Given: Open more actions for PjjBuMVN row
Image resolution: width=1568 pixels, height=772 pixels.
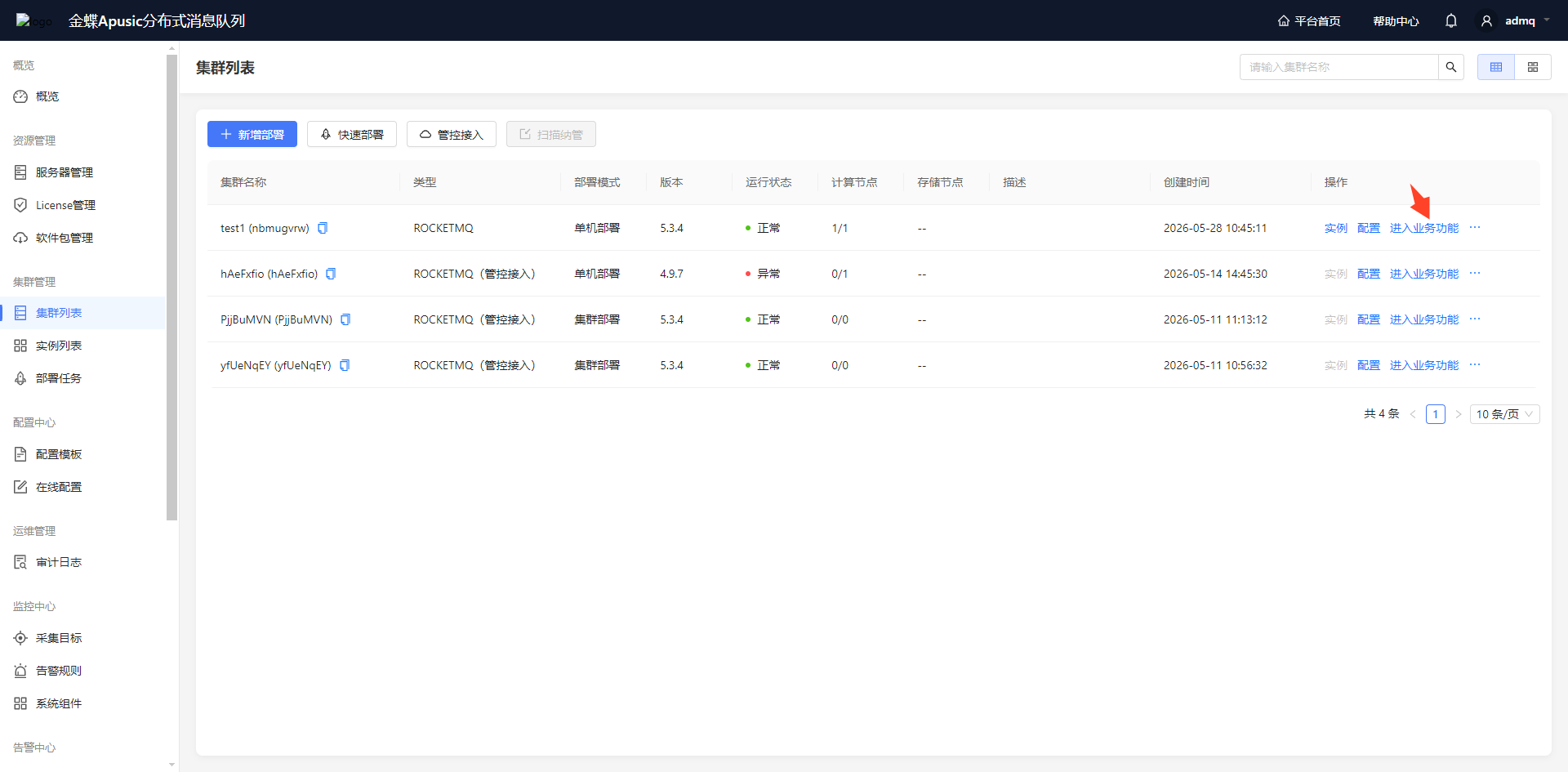Looking at the screenshot, I should pyautogui.click(x=1475, y=319).
